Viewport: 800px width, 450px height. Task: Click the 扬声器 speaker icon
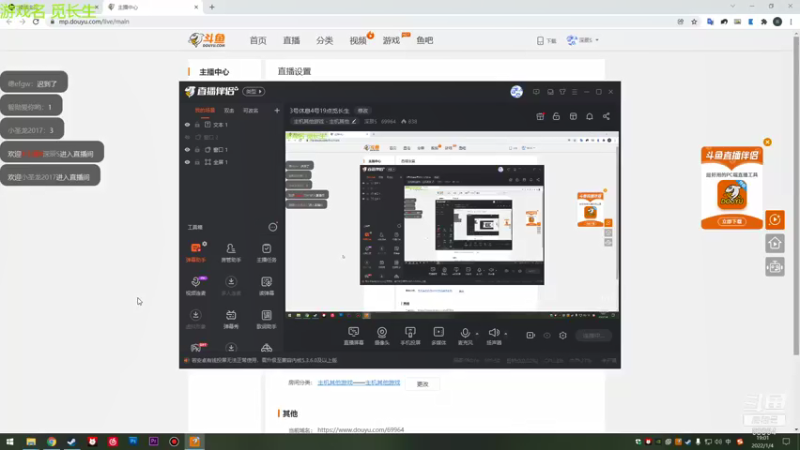pyautogui.click(x=493, y=333)
